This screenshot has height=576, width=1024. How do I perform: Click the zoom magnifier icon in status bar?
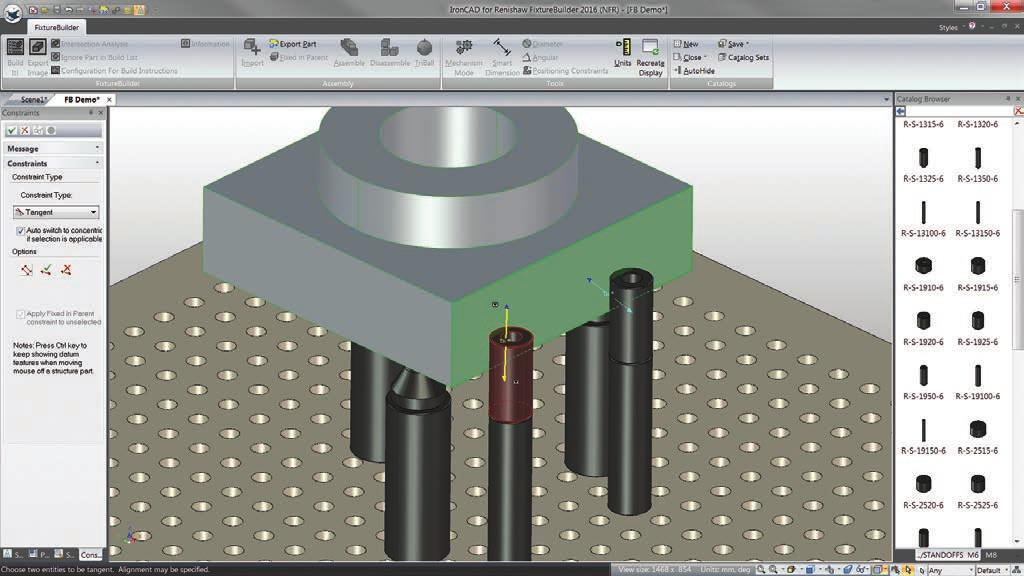pyautogui.click(x=761, y=570)
